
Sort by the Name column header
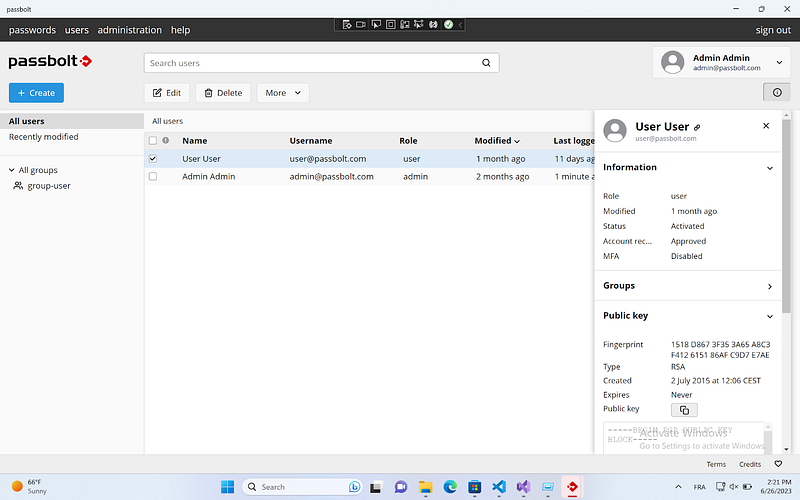(194, 141)
